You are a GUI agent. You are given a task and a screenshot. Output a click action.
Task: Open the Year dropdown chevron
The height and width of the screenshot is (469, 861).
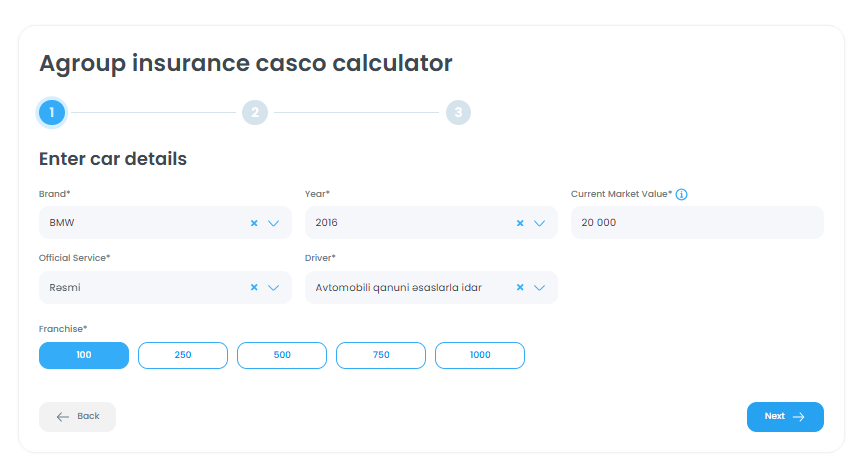click(x=539, y=223)
